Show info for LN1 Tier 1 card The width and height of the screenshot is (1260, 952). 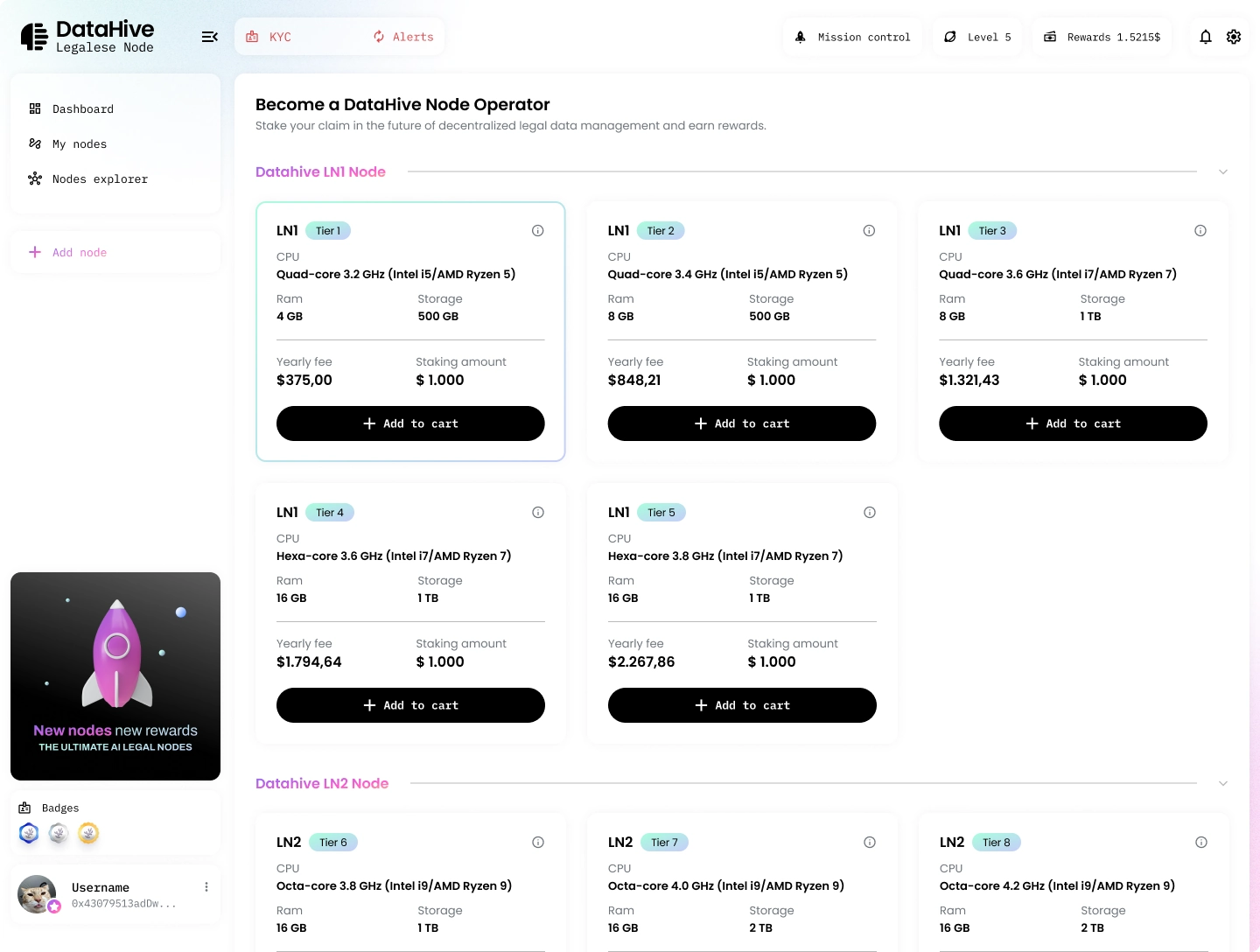(x=538, y=231)
